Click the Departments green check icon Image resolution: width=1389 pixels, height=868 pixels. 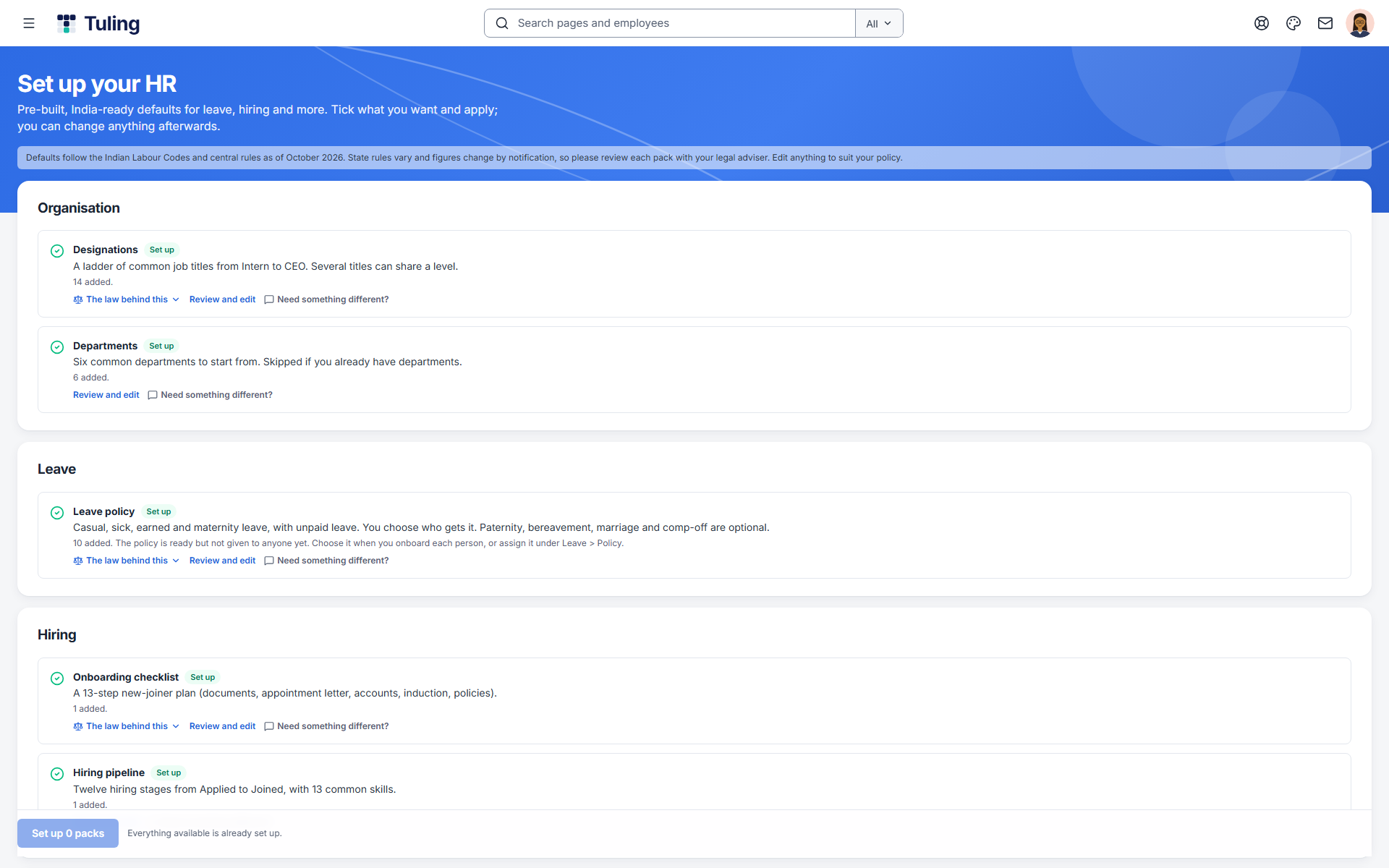tap(57, 347)
